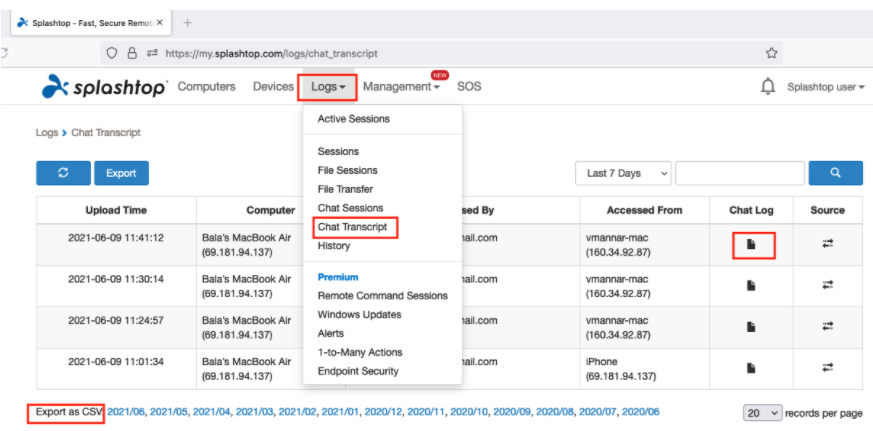
Task: Click source icon for 11:24:57 row
Action: tap(827, 326)
